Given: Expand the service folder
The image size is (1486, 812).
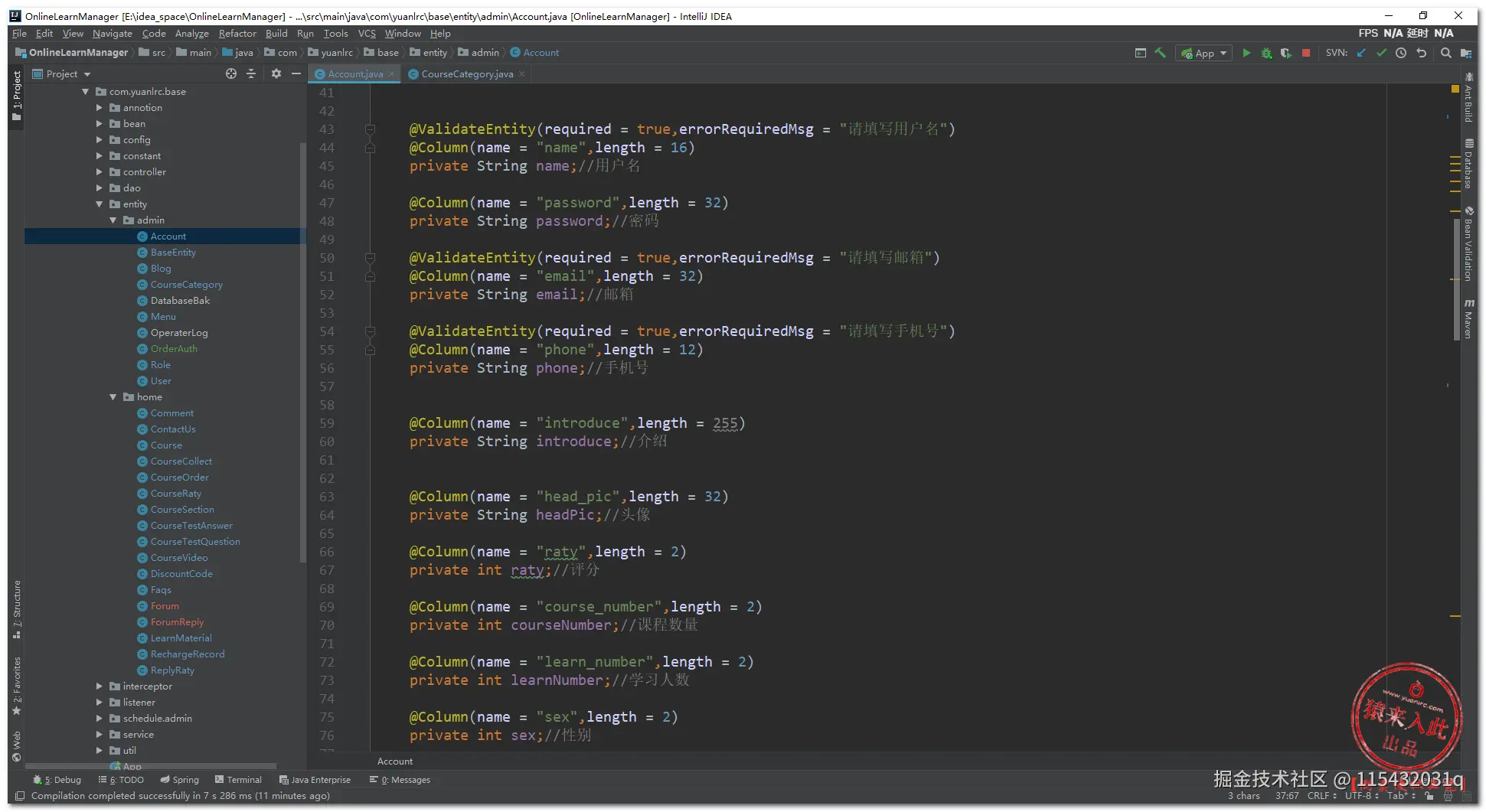Looking at the screenshot, I should 99,735.
